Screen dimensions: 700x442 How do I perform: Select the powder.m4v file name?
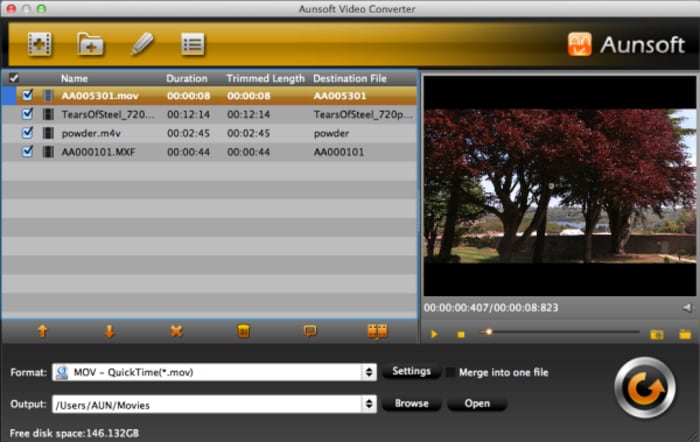click(x=91, y=133)
